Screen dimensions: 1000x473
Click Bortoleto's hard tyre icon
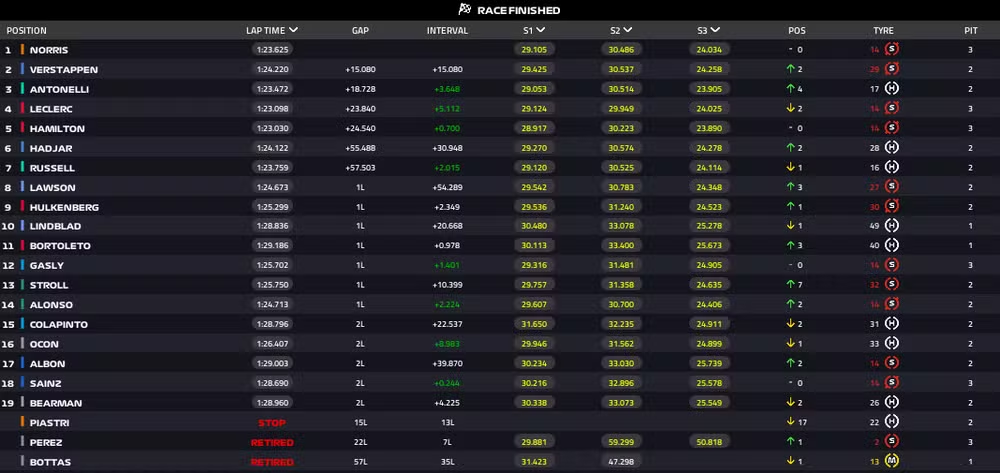[892, 245]
